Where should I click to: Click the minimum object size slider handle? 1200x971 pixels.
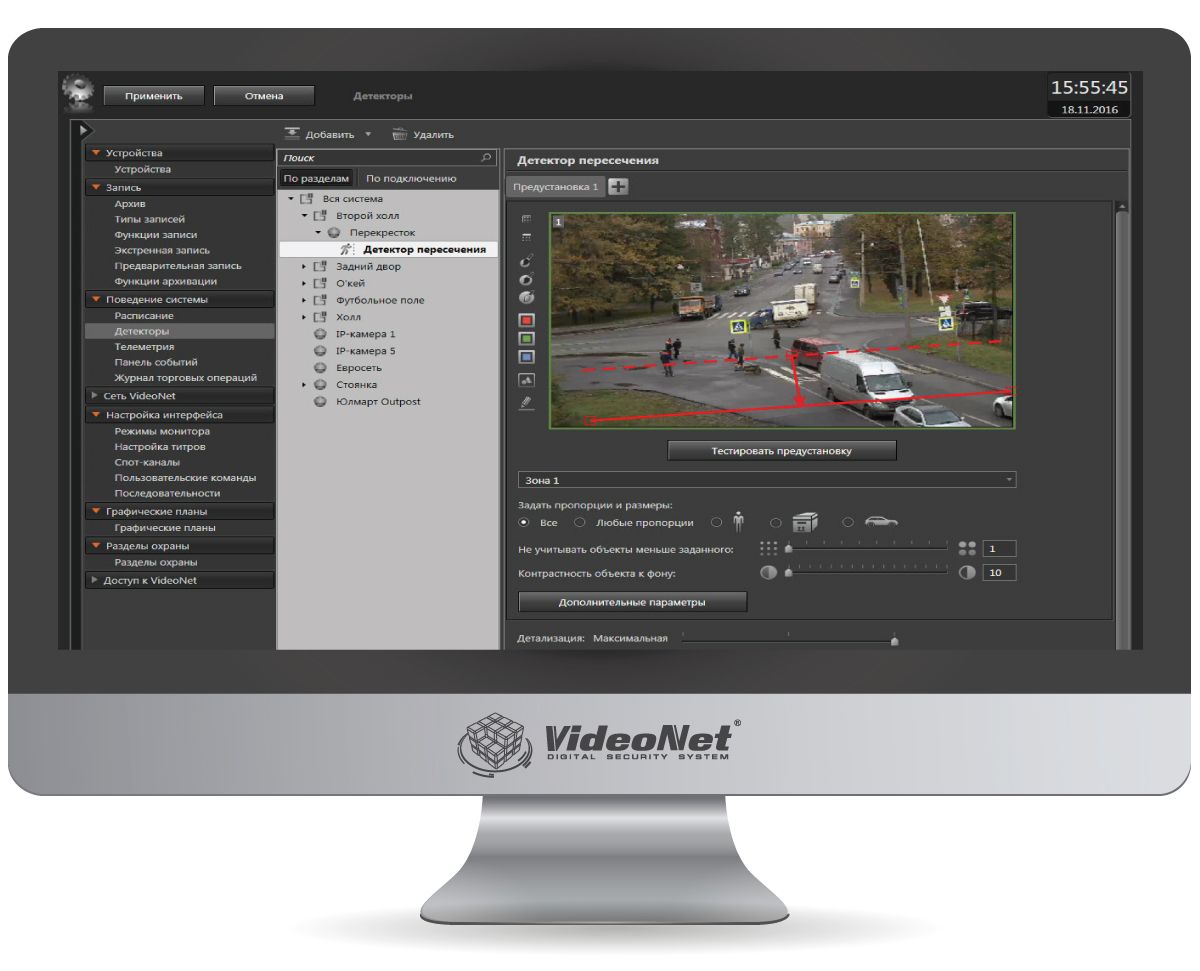coord(788,548)
